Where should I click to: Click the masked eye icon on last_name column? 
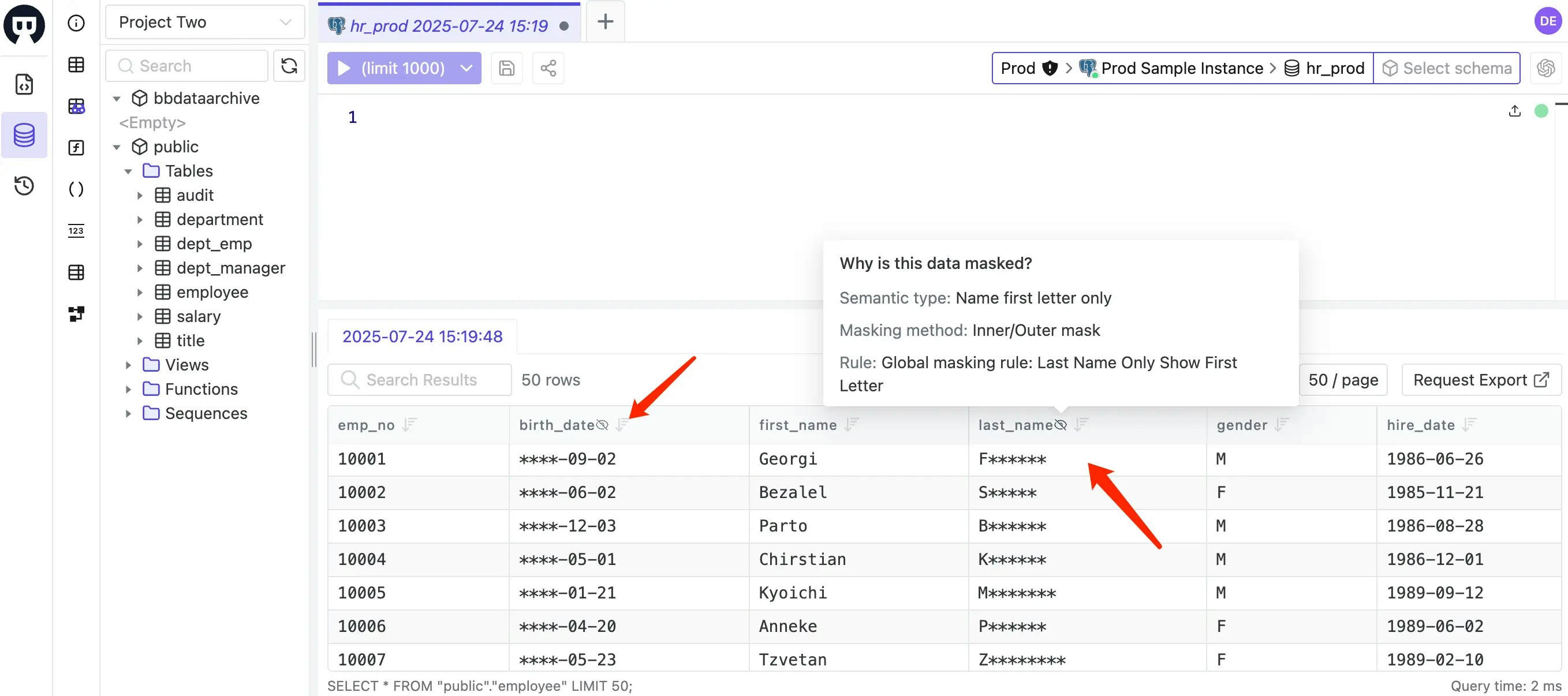click(x=1061, y=425)
